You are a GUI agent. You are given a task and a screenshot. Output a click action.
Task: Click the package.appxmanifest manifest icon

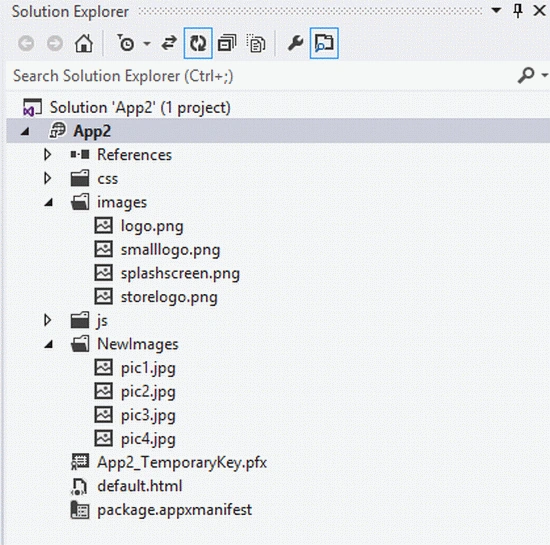coord(80,510)
